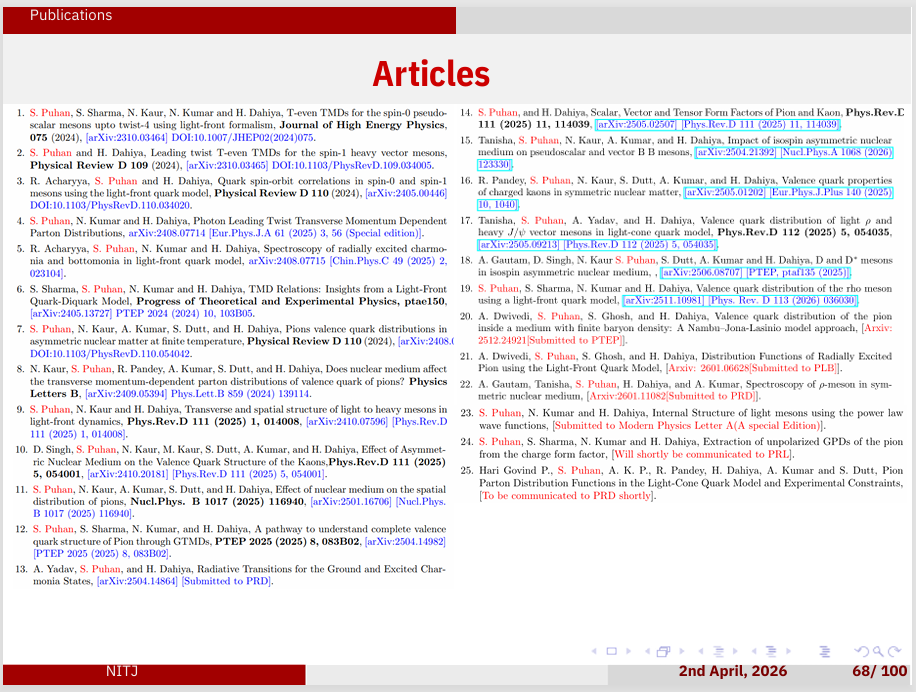Click the go forward curved arrow icon
The image size is (916, 692).
pyautogui.click(x=894, y=651)
